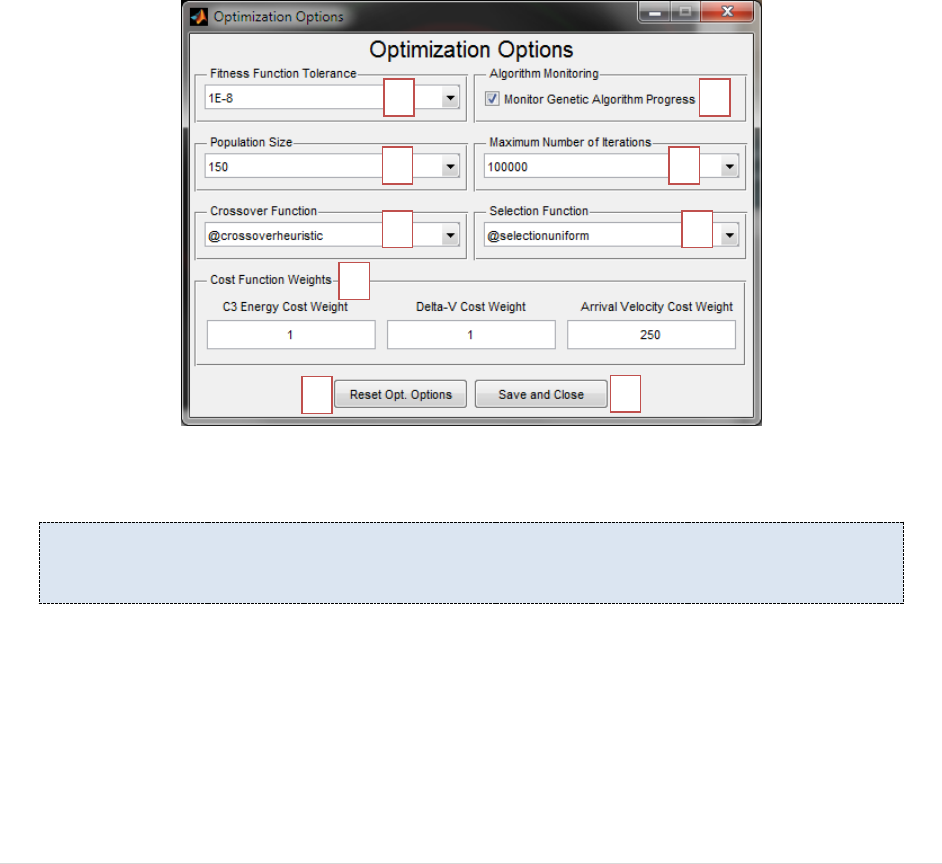Edit the Delta-V Cost Weight field

pos(471,335)
